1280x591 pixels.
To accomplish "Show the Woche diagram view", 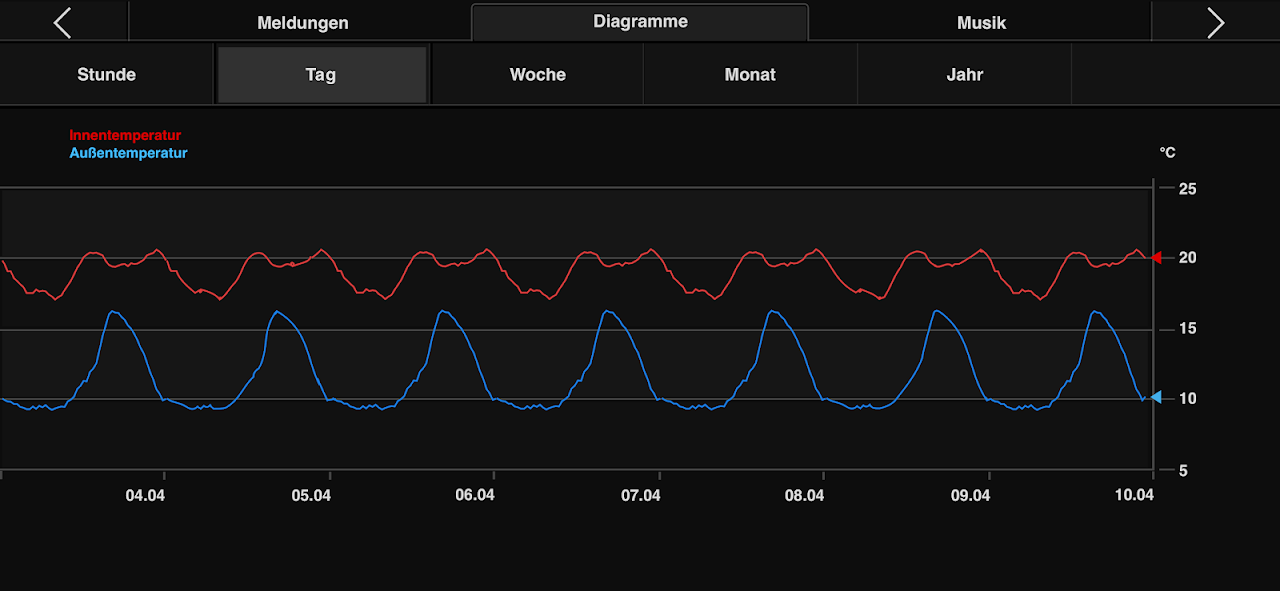I will 537,75.
